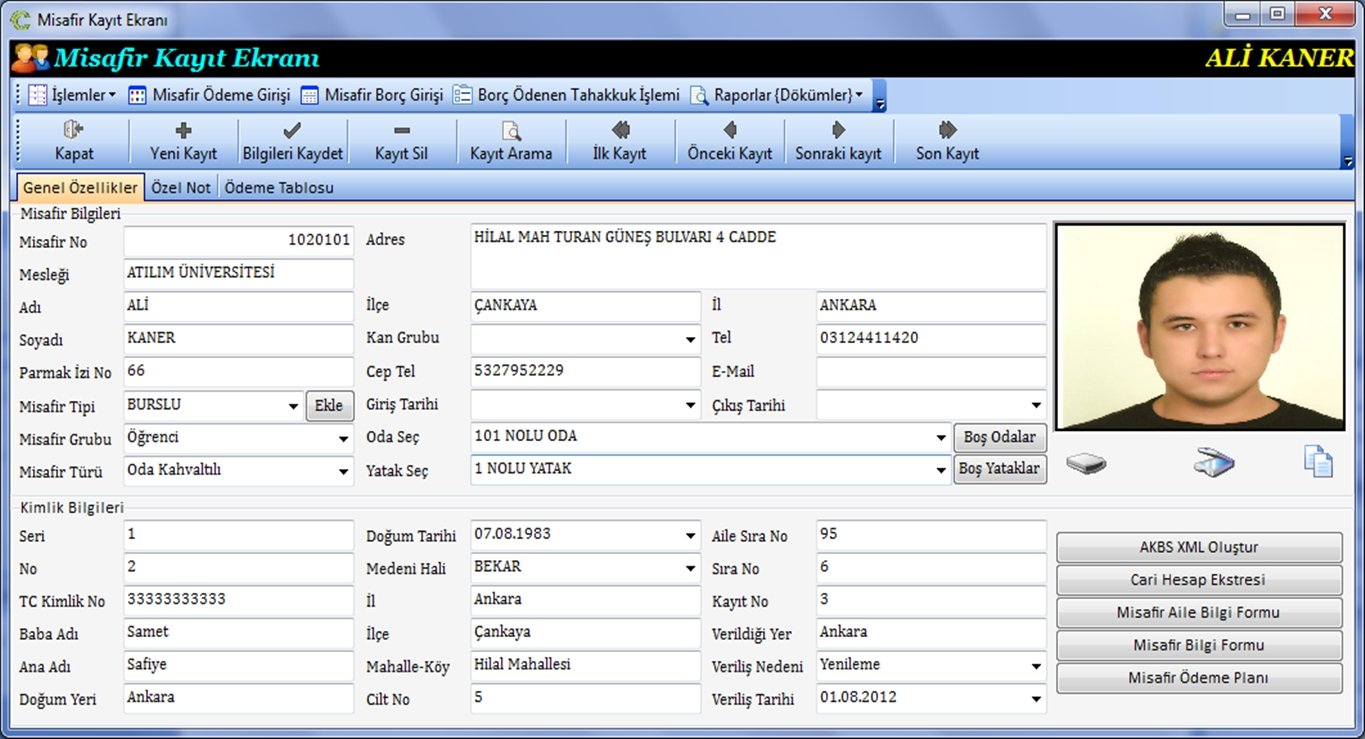
Task: Open the Medeni Hali dropdown
Action: tap(690, 569)
